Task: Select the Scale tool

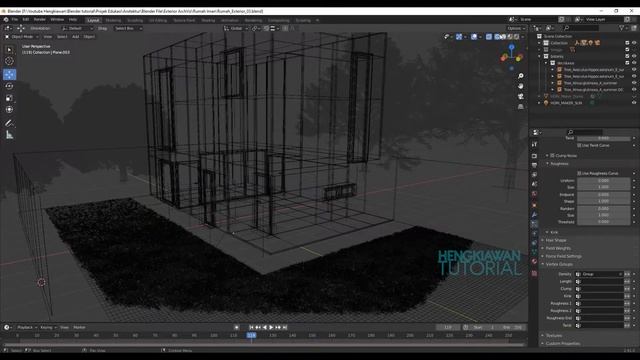Action: [9, 98]
